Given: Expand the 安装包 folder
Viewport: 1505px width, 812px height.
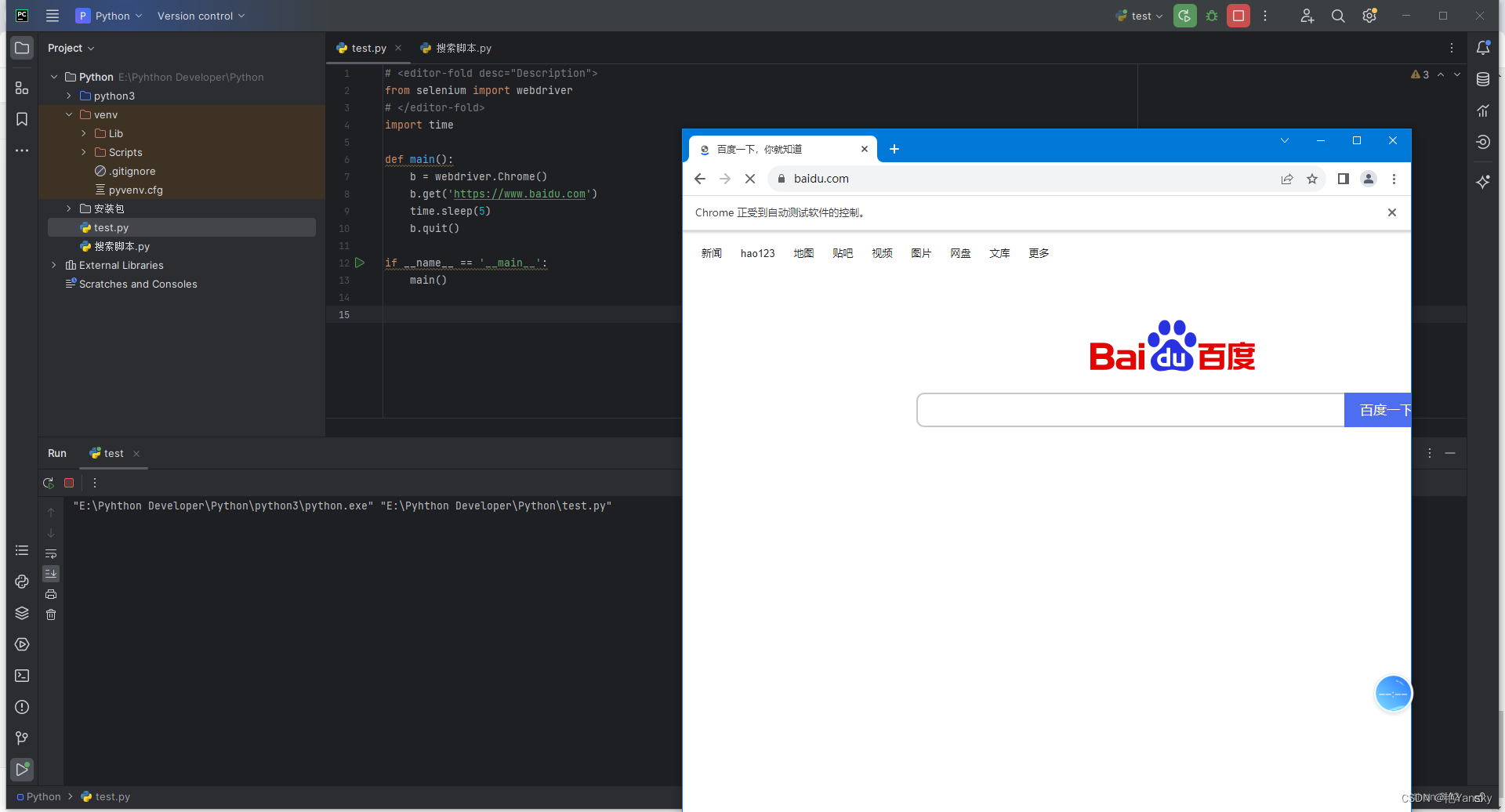Looking at the screenshot, I should pos(69,208).
